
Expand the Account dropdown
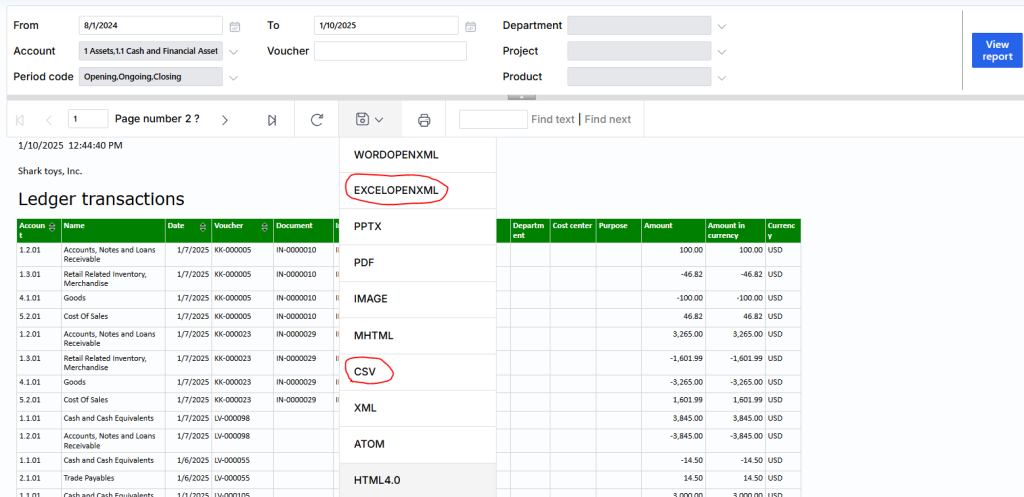click(x=234, y=52)
